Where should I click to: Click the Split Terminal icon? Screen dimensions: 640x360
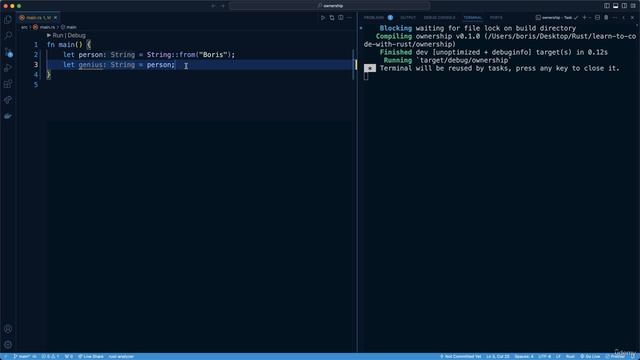click(597, 18)
